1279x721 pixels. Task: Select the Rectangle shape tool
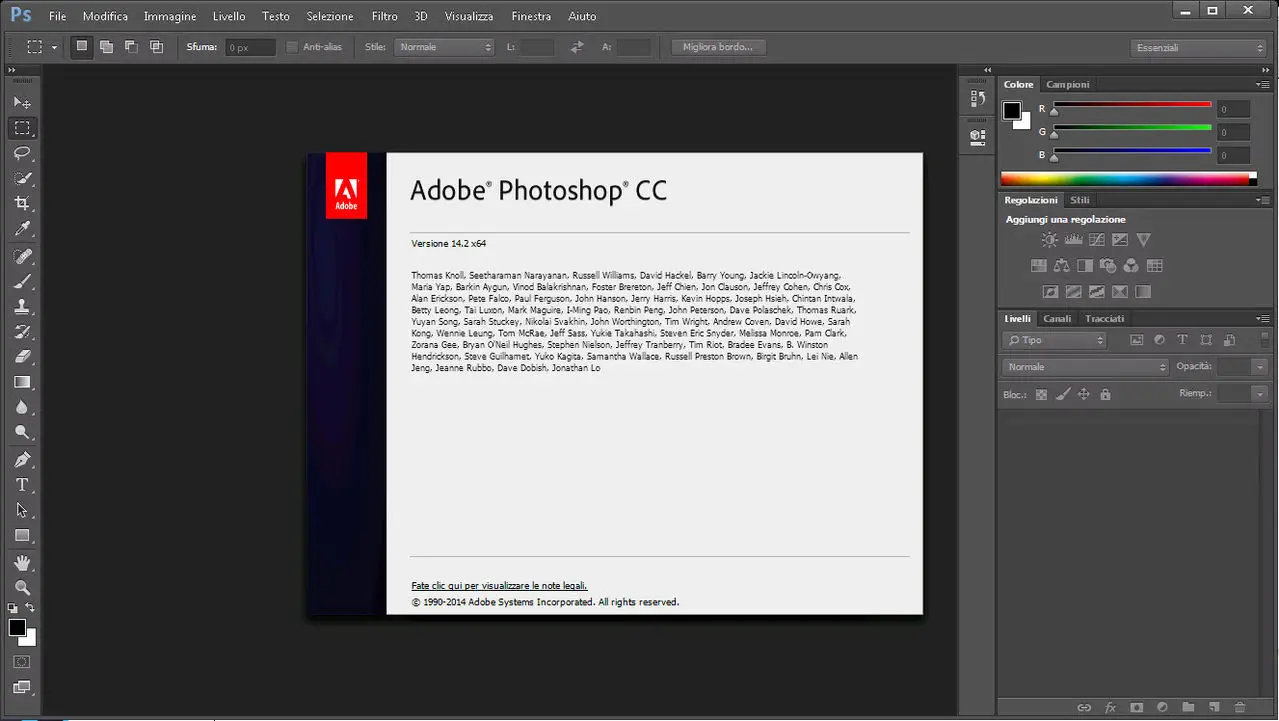tap(22, 535)
